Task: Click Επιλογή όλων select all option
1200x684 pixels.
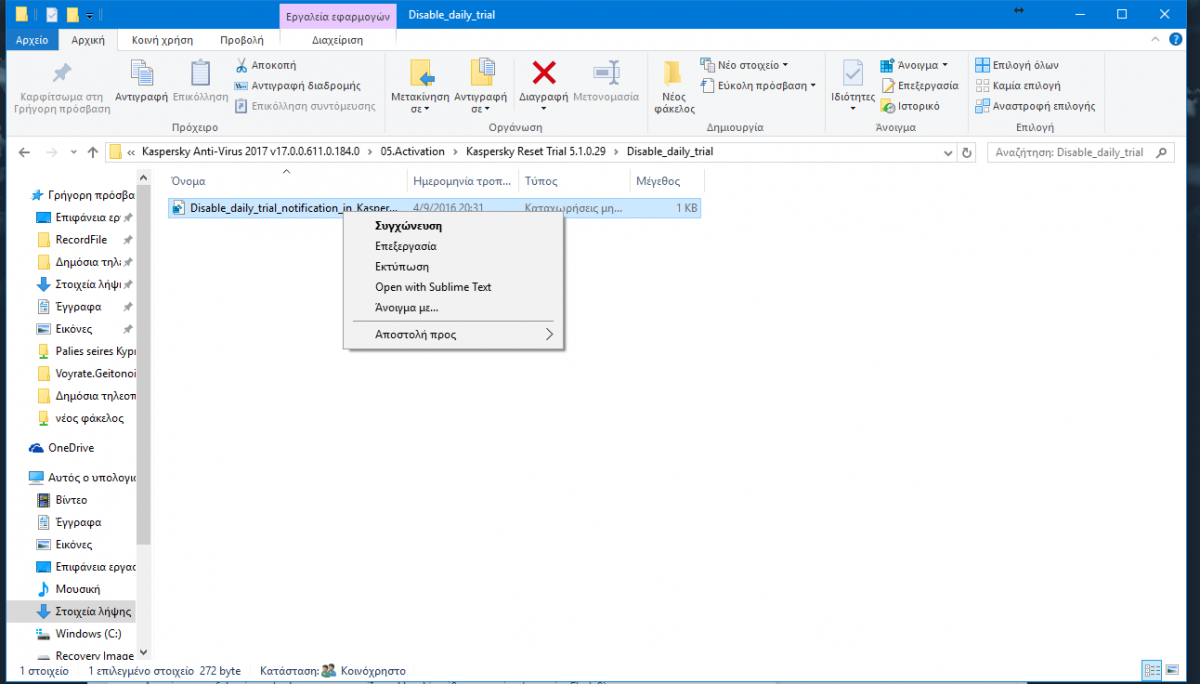Action: coord(1017,65)
